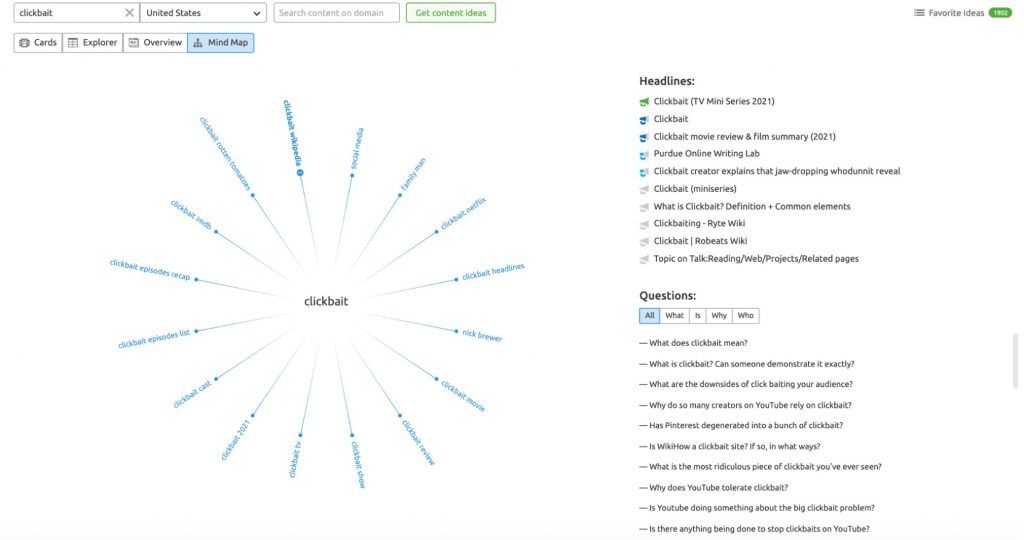Expand the clickbait netflix branch

(437, 231)
